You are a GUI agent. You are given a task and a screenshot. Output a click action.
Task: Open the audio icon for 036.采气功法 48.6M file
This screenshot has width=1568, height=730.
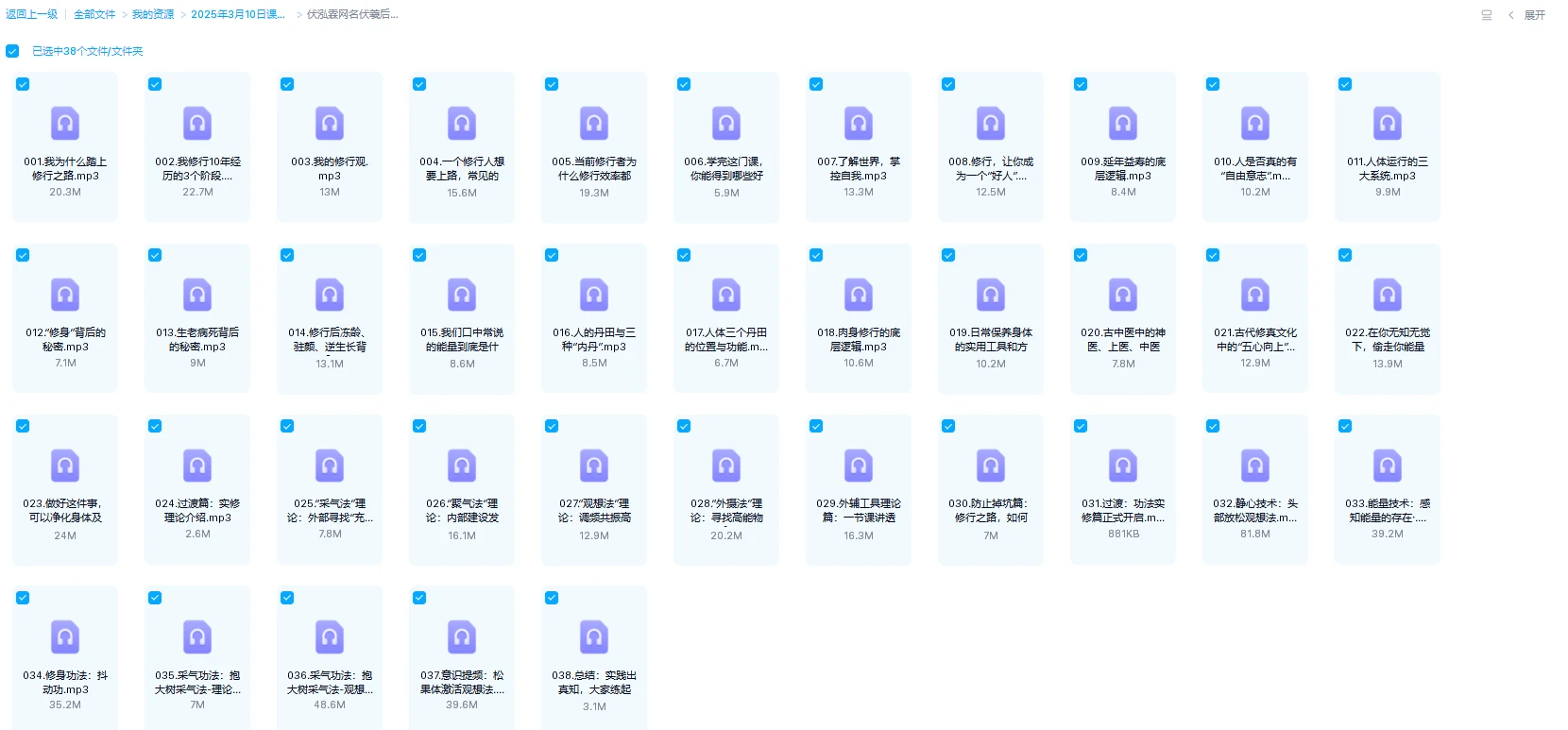pyautogui.click(x=330, y=637)
